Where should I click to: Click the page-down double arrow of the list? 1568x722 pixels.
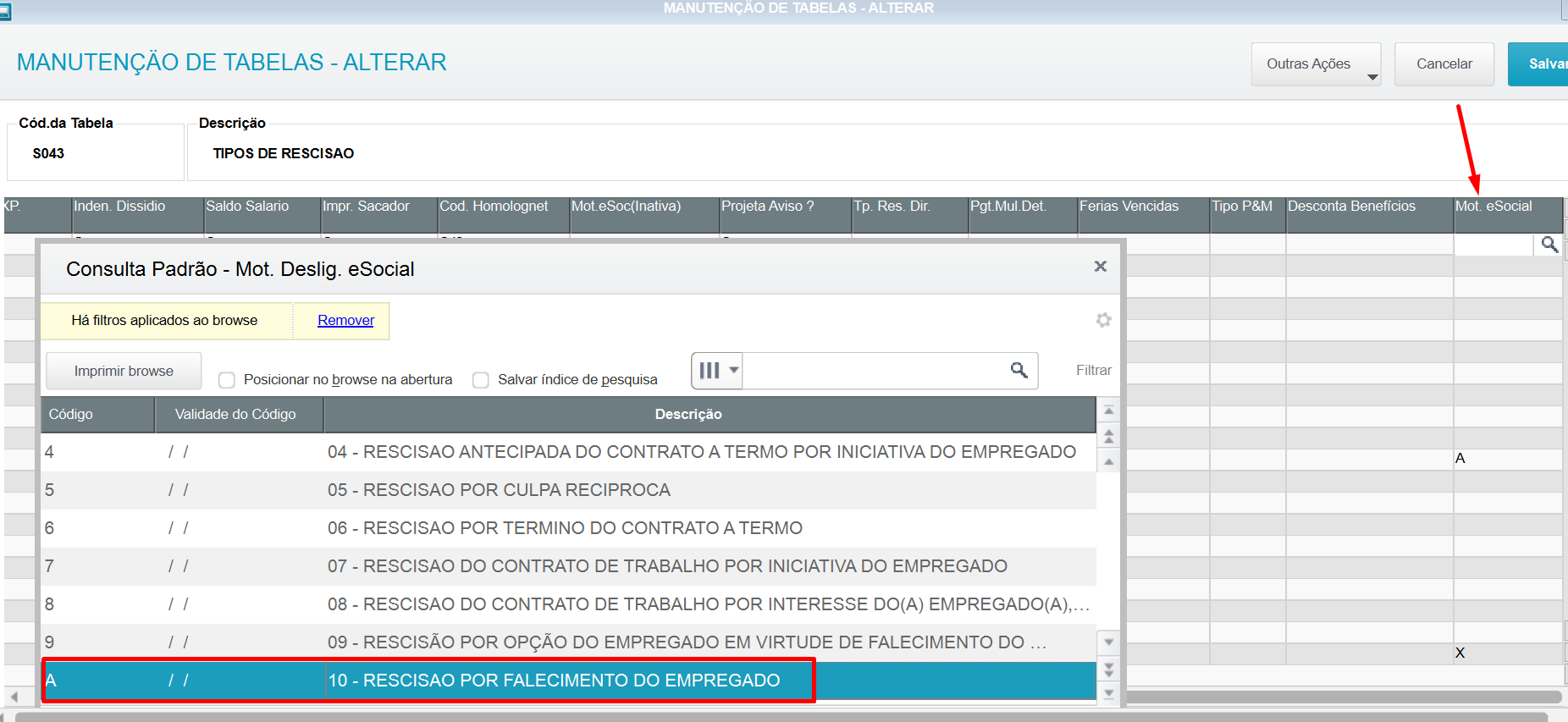[1108, 669]
